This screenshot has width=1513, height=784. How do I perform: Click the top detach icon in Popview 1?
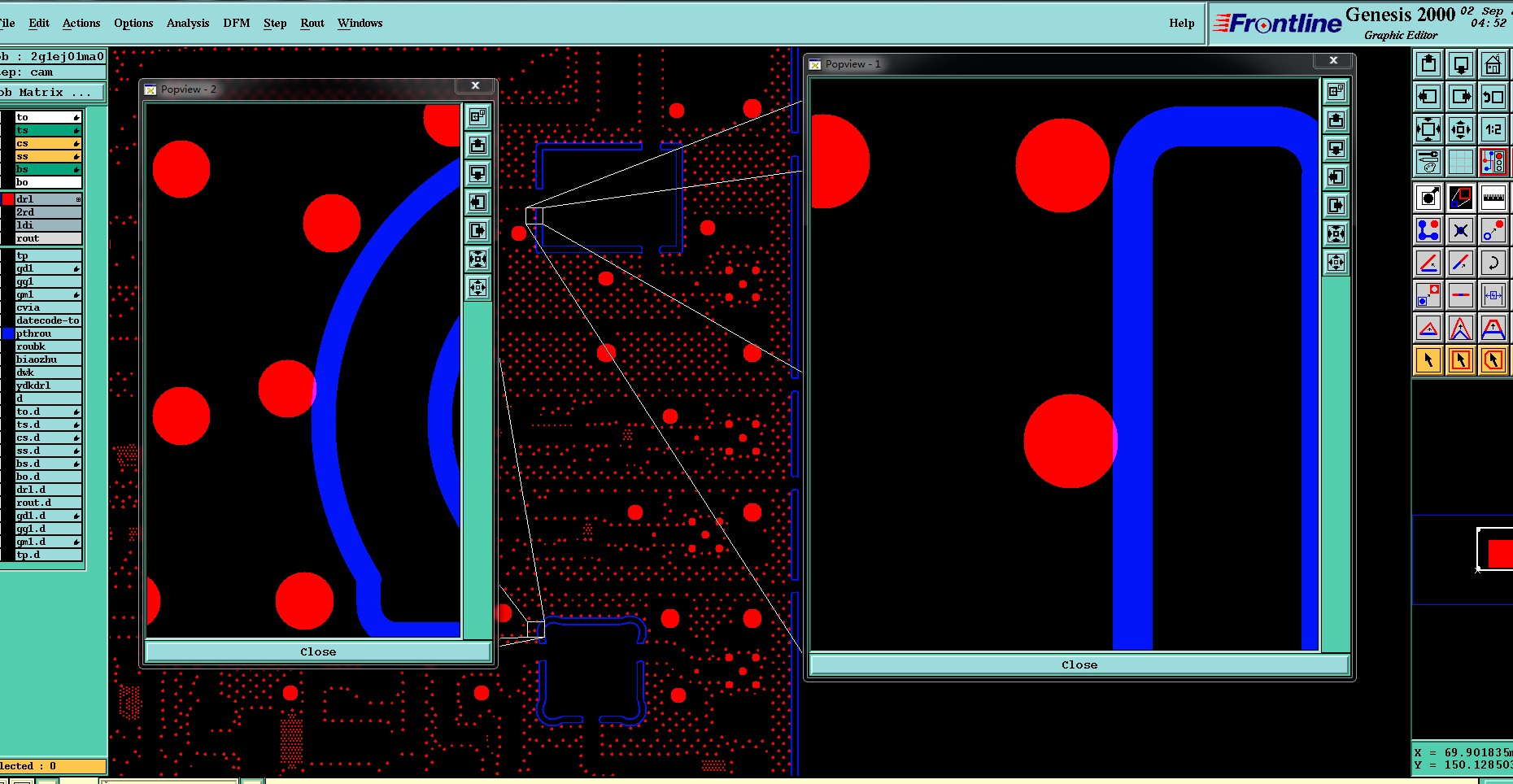1336,92
